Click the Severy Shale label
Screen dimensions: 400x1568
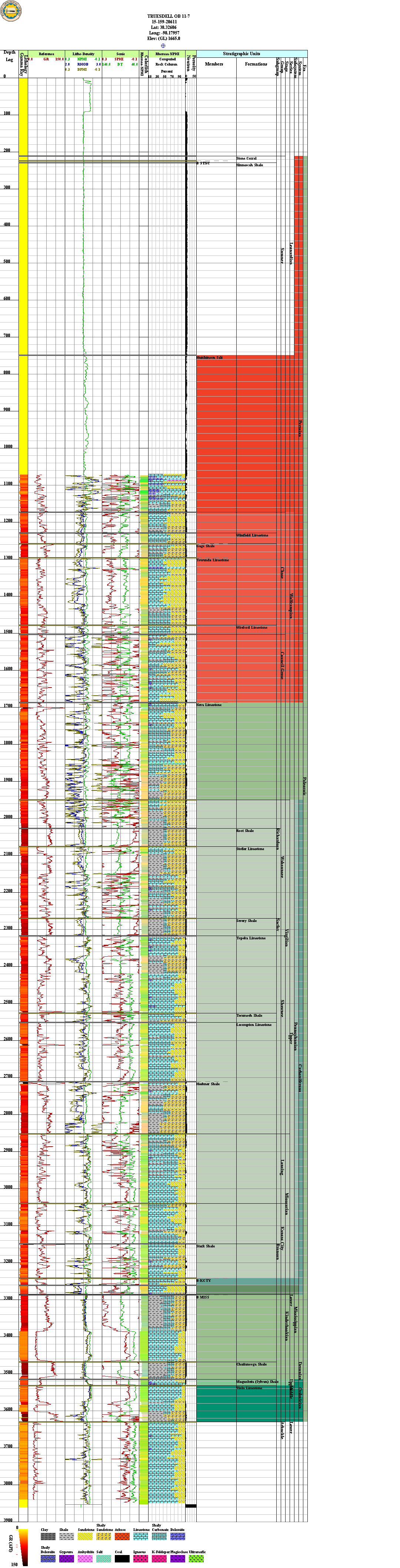(x=247, y=920)
